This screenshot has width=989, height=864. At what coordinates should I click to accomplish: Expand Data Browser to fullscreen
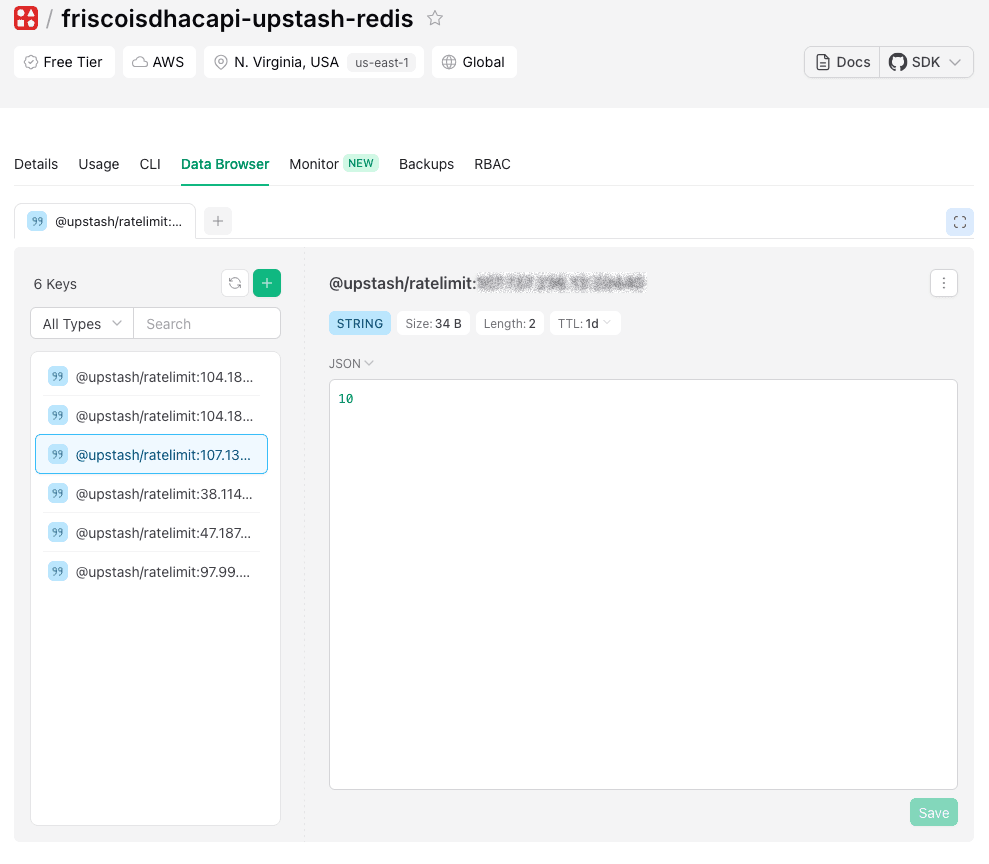point(959,221)
